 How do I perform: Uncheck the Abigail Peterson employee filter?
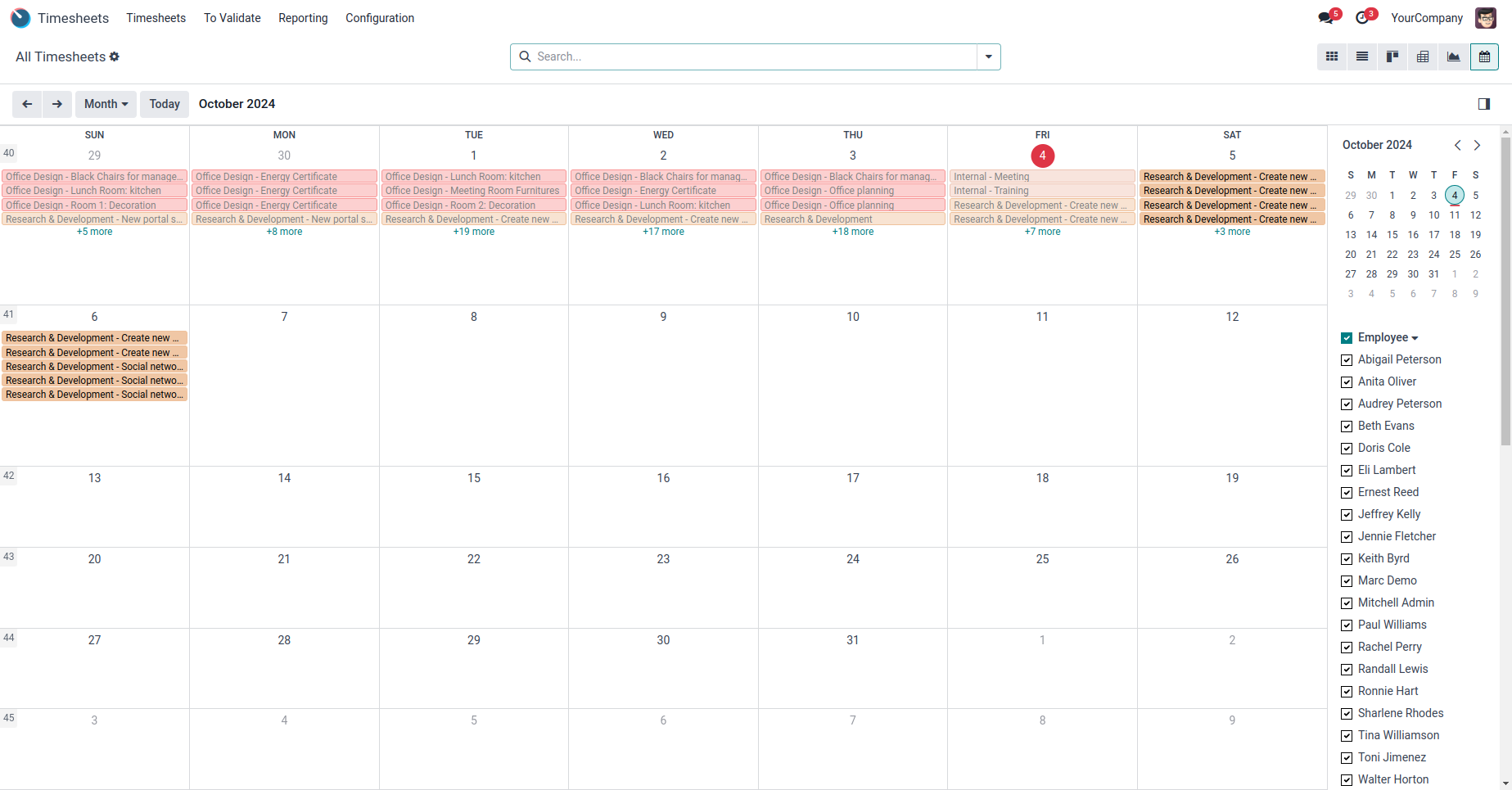tap(1347, 360)
